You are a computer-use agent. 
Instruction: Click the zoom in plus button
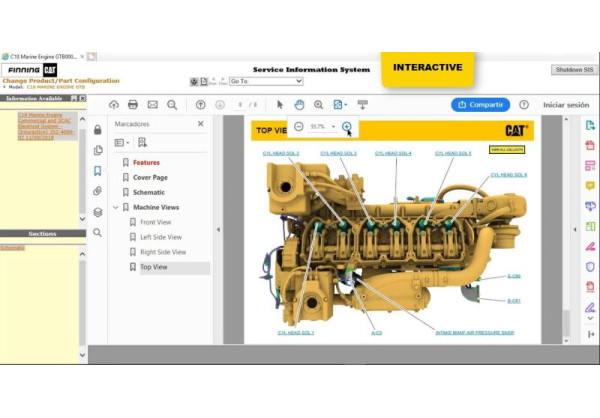[347, 127]
